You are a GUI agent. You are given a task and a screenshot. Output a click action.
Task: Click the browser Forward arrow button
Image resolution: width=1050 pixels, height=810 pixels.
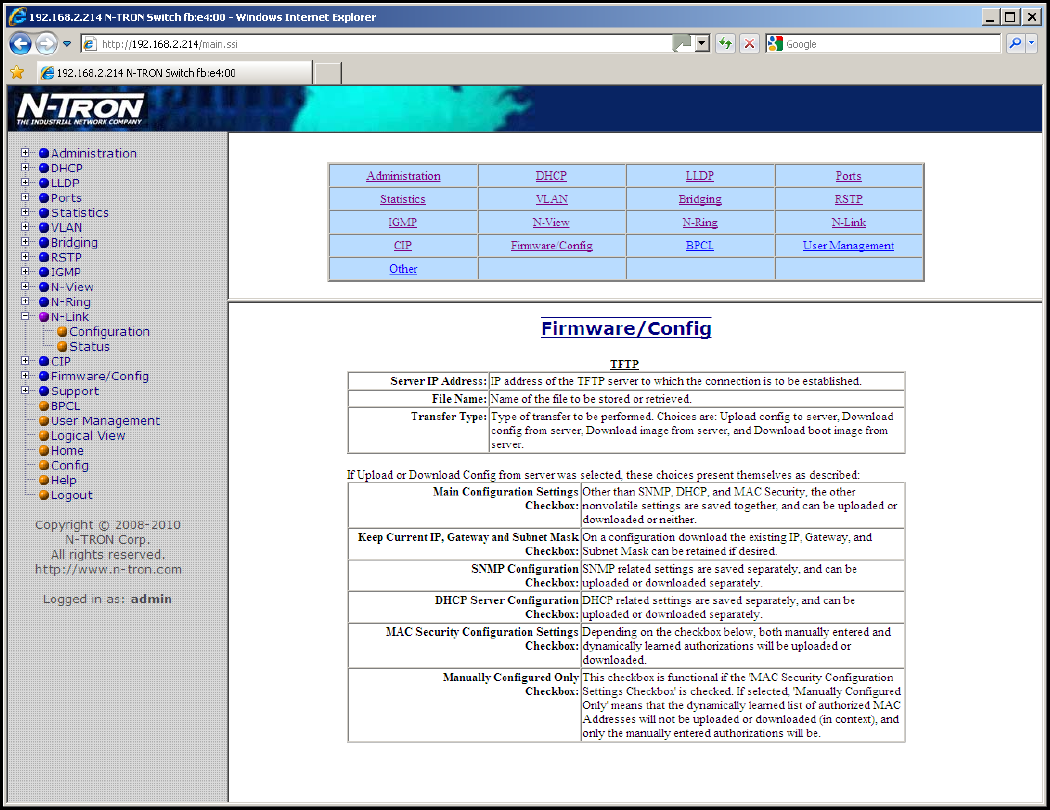click(x=46, y=44)
